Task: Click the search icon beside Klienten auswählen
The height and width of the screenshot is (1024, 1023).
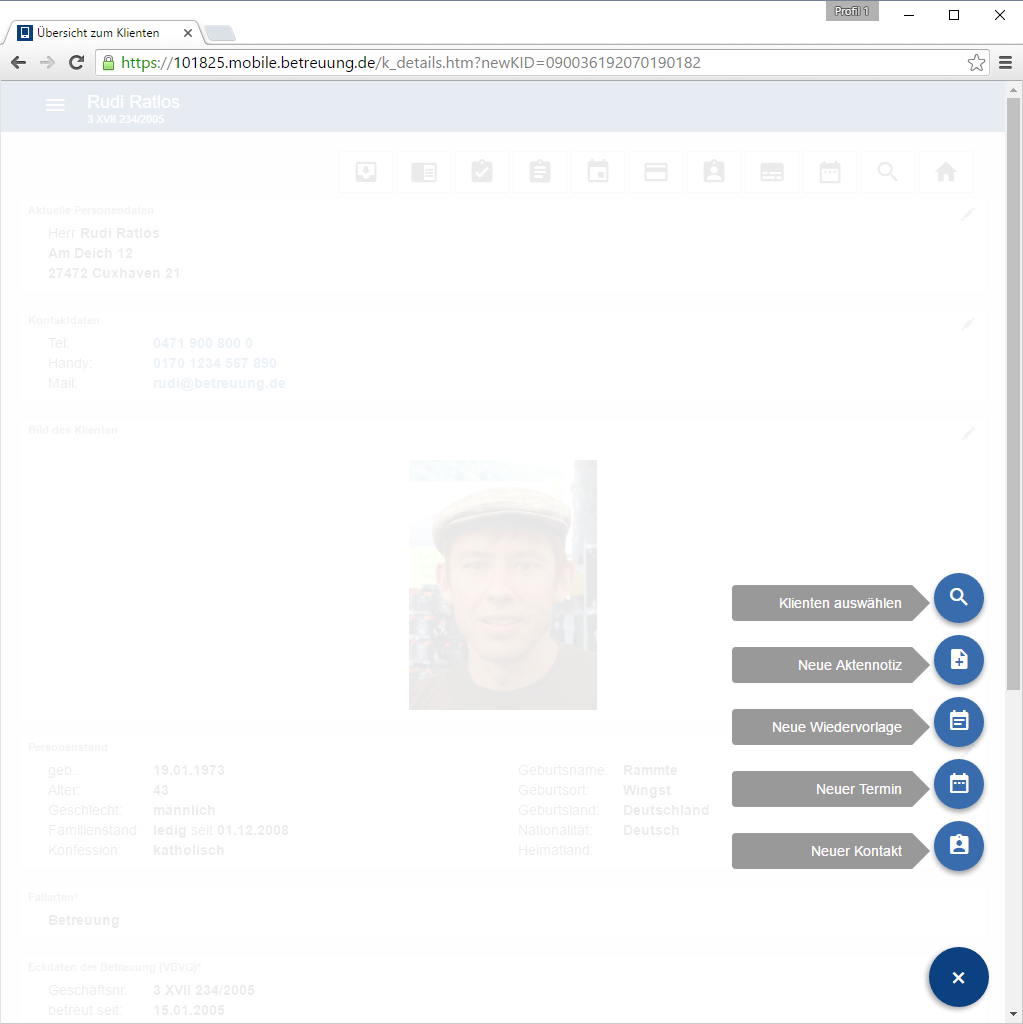Action: [x=958, y=598]
